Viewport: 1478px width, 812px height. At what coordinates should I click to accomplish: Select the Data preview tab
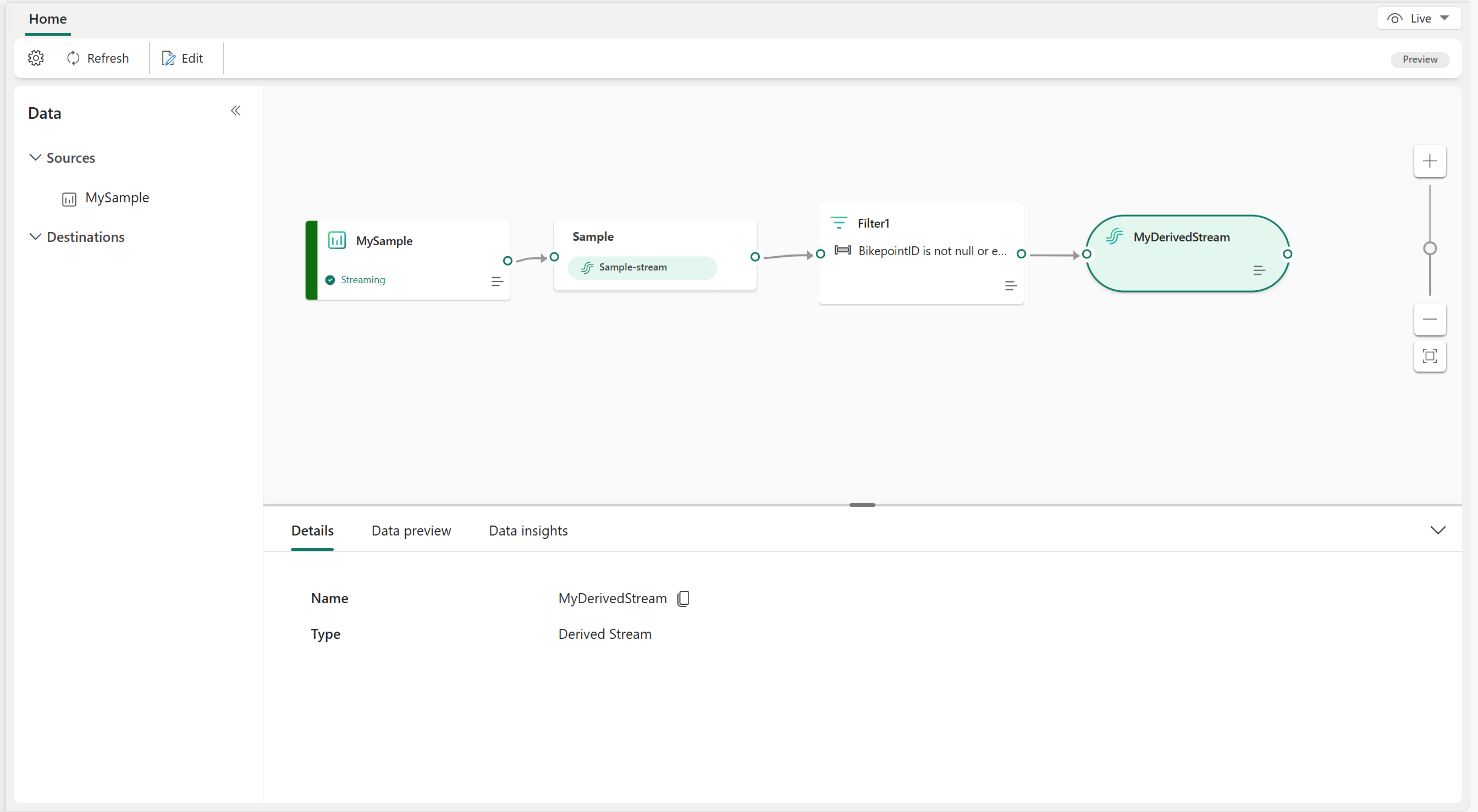tap(411, 530)
